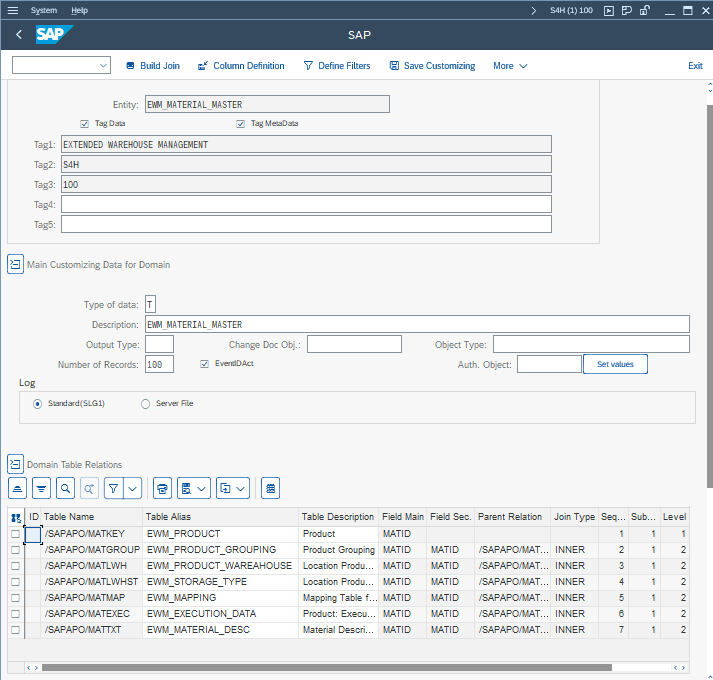Viewport: 713px width, 680px height.
Task: Click the sort ascending icon in table toolbar
Action: [x=17, y=488]
